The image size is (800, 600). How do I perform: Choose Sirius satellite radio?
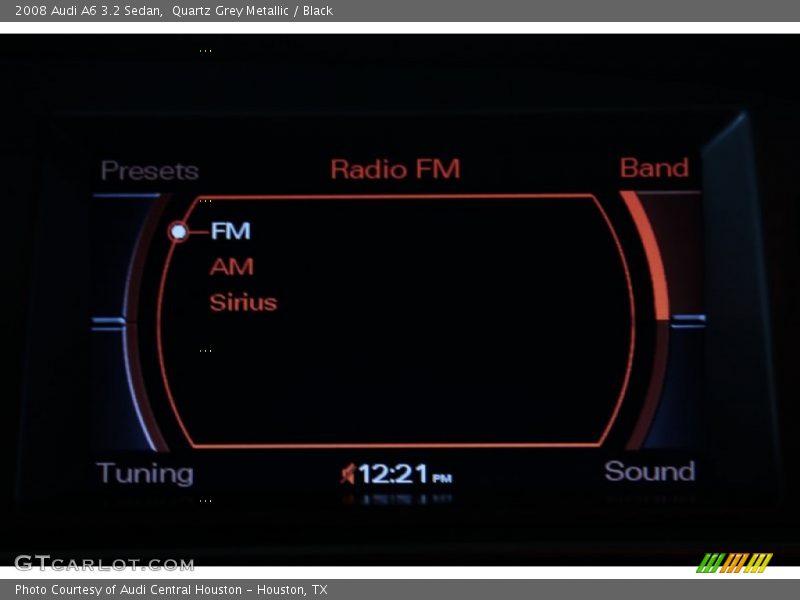[x=243, y=302]
